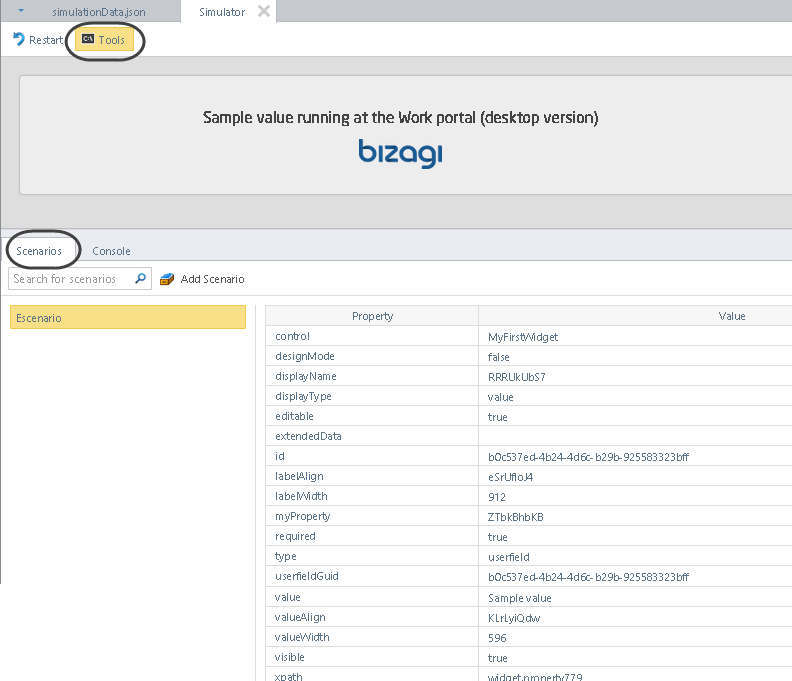Click the control property name
Image resolution: width=792 pixels, height=681 pixels.
click(292, 336)
